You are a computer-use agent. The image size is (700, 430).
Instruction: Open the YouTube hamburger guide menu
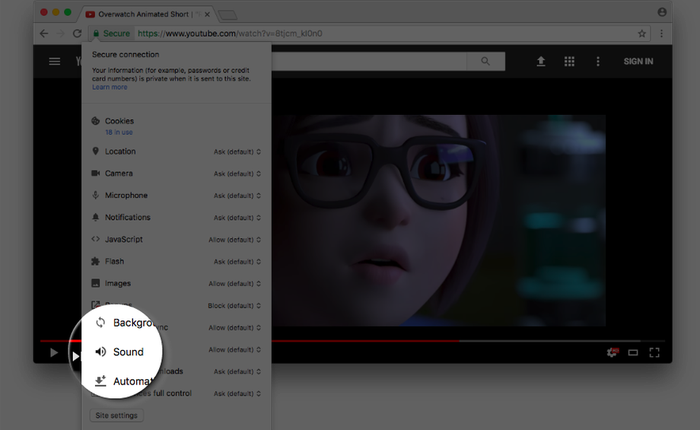click(x=54, y=61)
